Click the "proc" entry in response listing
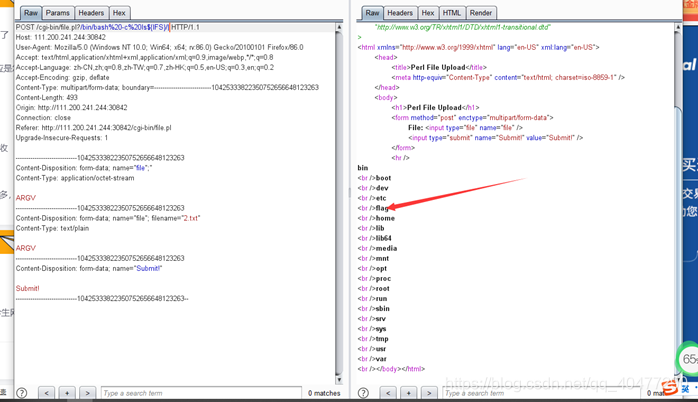Image resolution: width=698 pixels, height=402 pixels. 383,279
